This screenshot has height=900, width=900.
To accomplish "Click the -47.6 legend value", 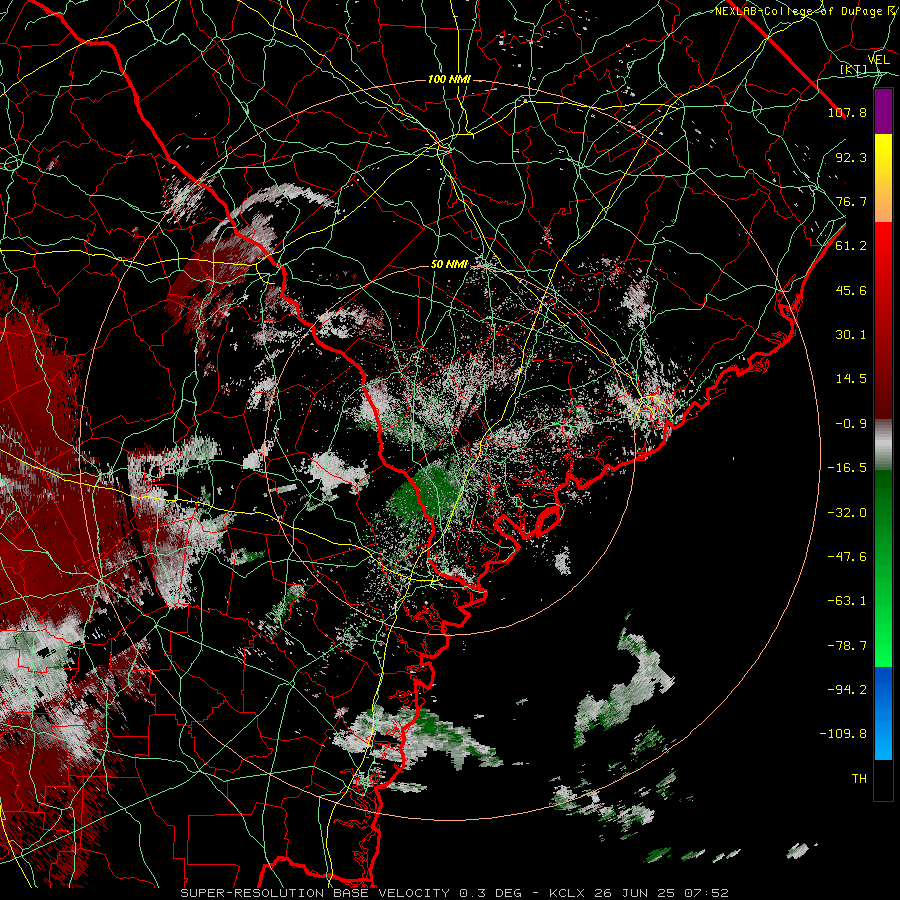I will pyautogui.click(x=847, y=557).
